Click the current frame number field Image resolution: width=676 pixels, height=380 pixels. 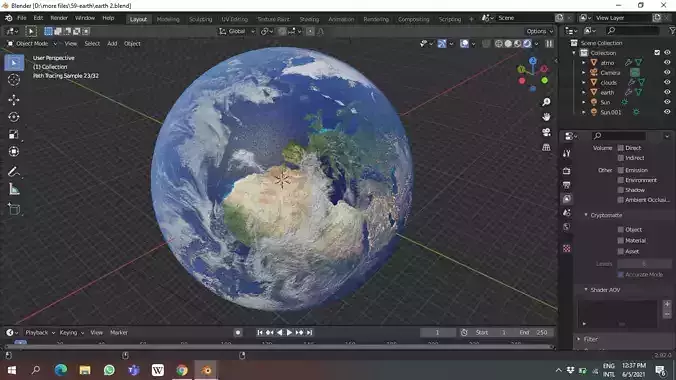[437, 333]
